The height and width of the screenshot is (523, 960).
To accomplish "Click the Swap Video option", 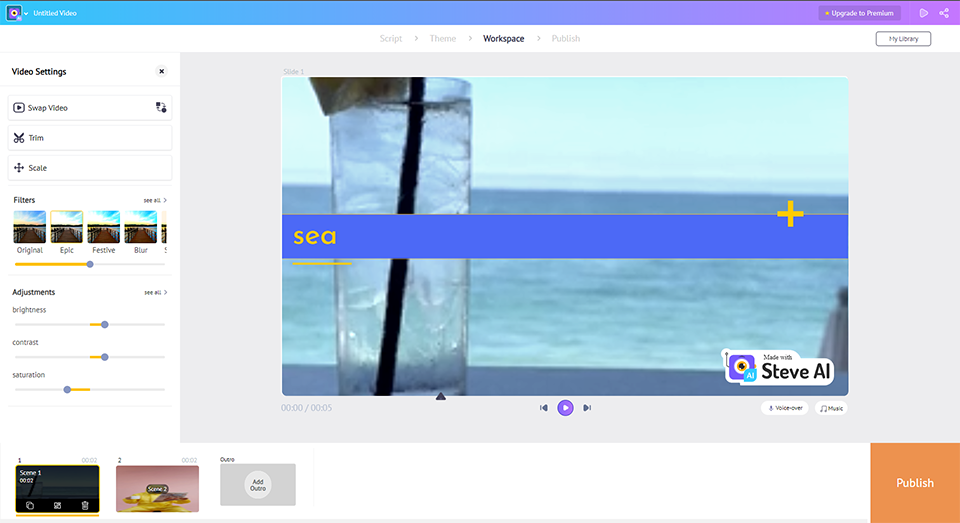I will click(x=89, y=108).
